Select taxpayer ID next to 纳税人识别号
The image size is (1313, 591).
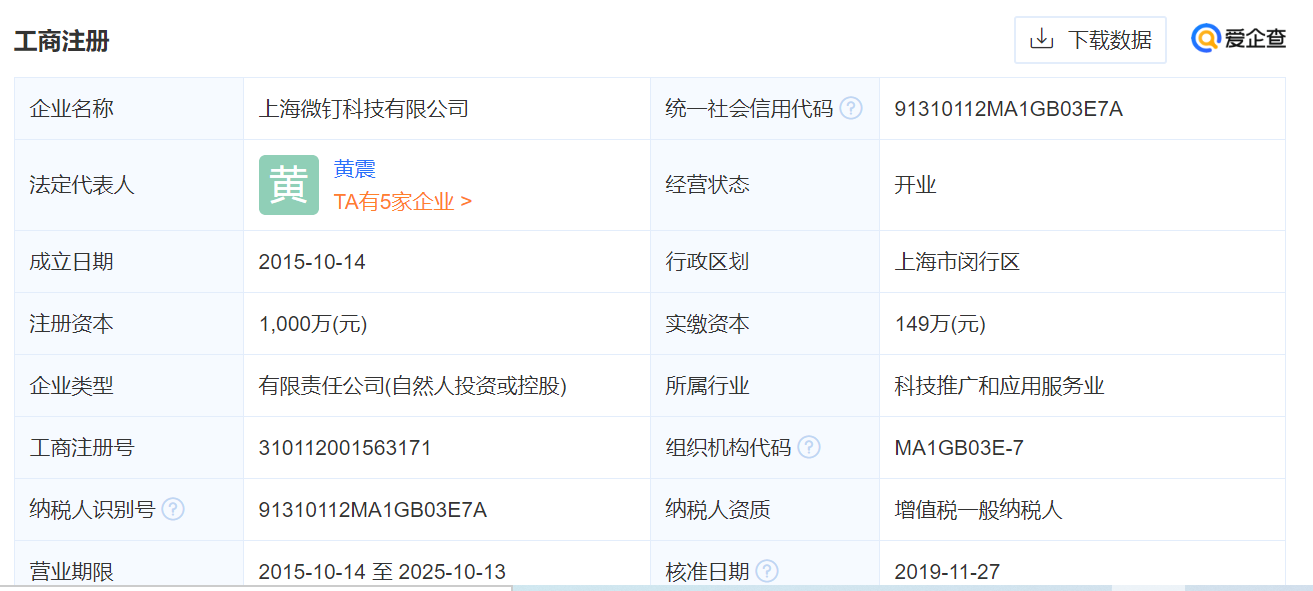tap(373, 510)
